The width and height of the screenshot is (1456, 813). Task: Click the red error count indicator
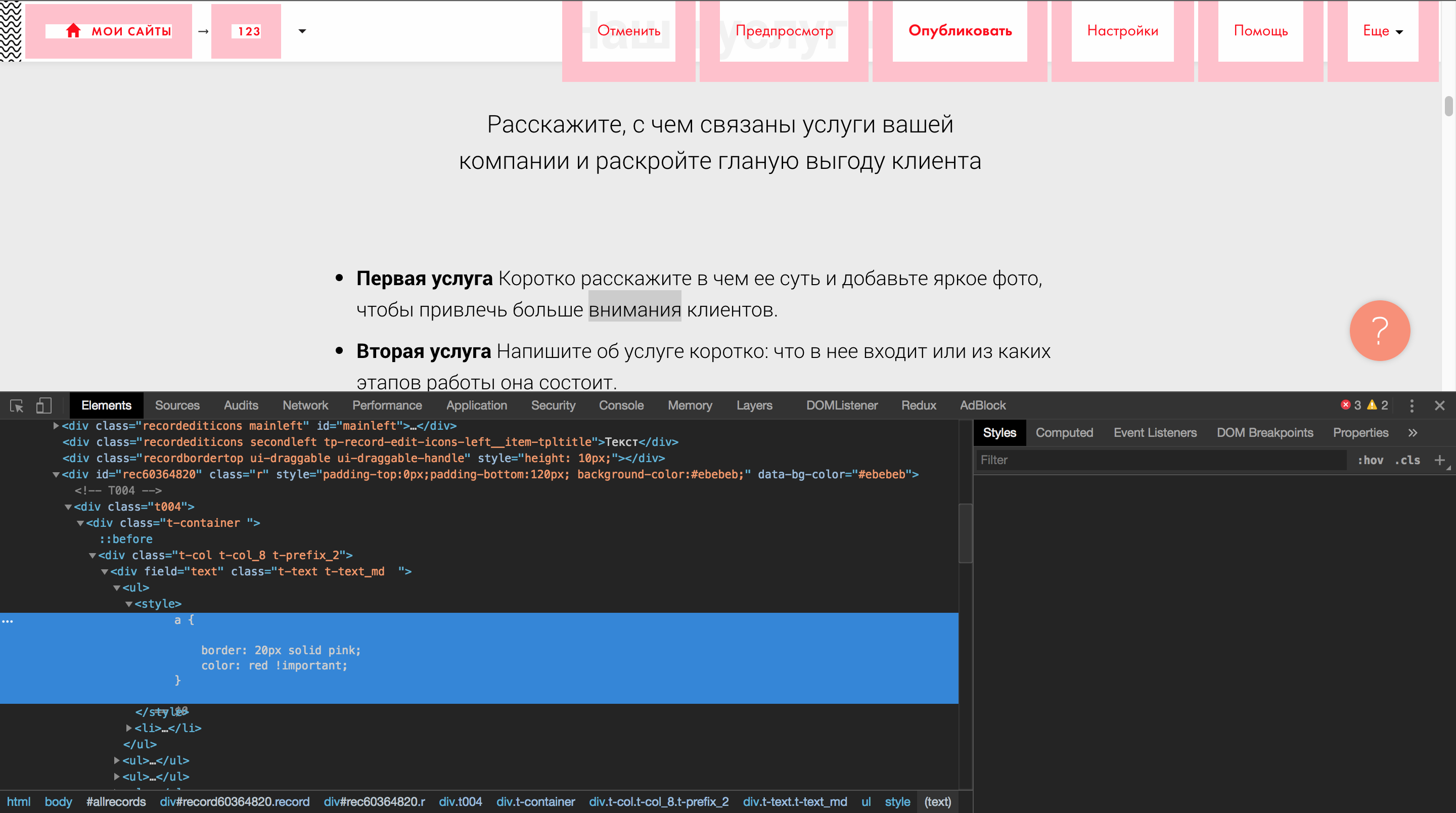[1350, 405]
